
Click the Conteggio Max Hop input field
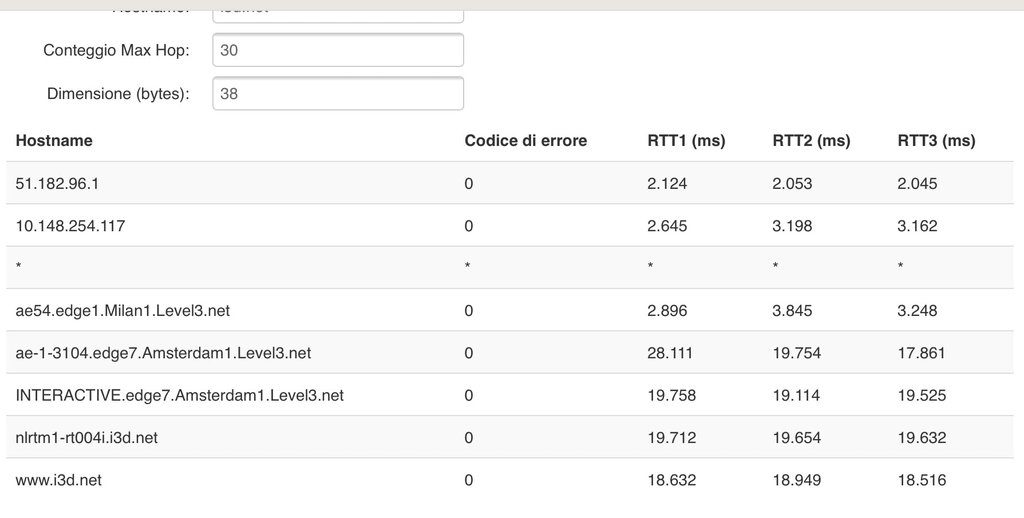pyautogui.click(x=338, y=50)
